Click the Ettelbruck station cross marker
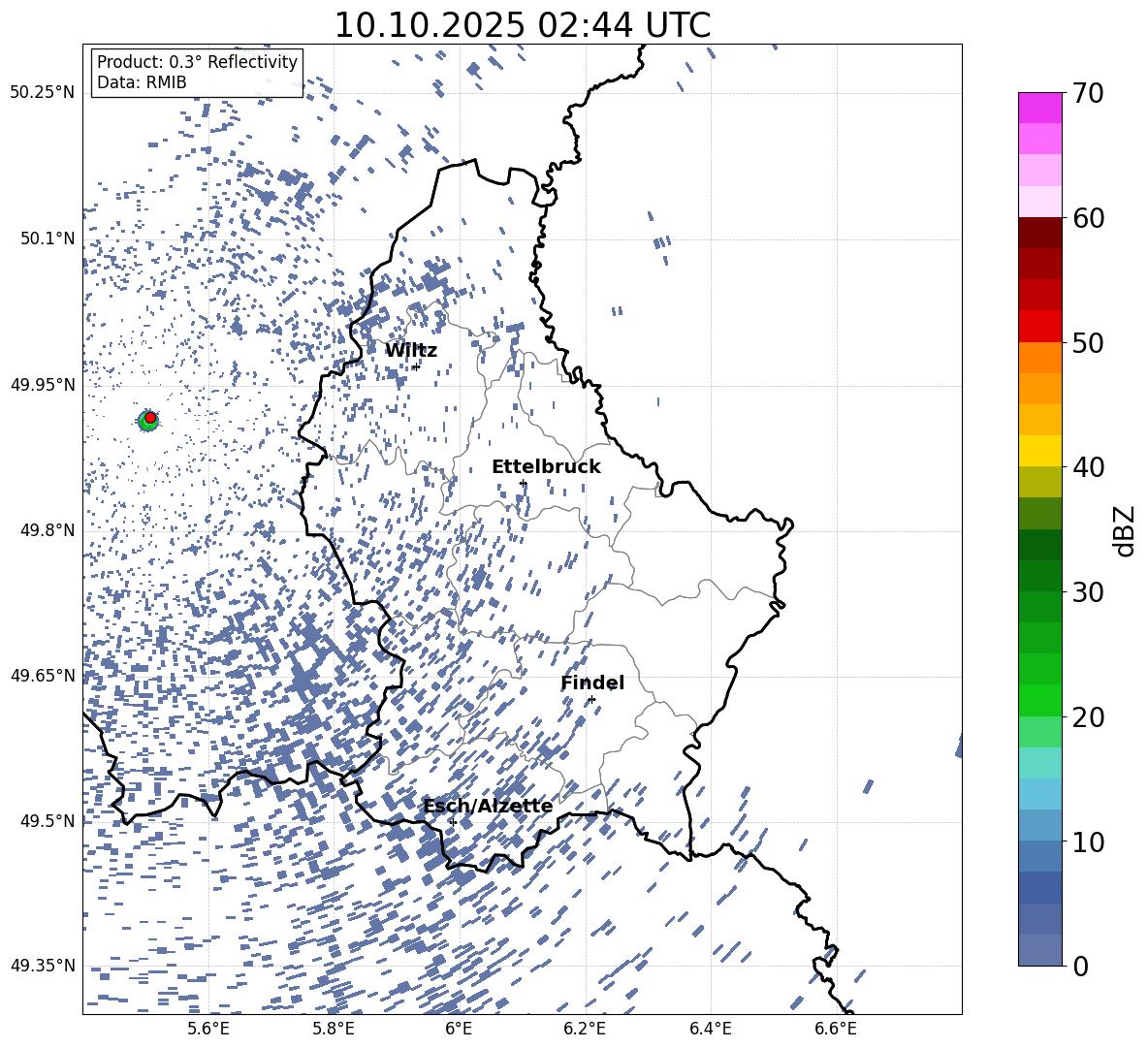The width and height of the screenshot is (1148, 1048). [523, 483]
